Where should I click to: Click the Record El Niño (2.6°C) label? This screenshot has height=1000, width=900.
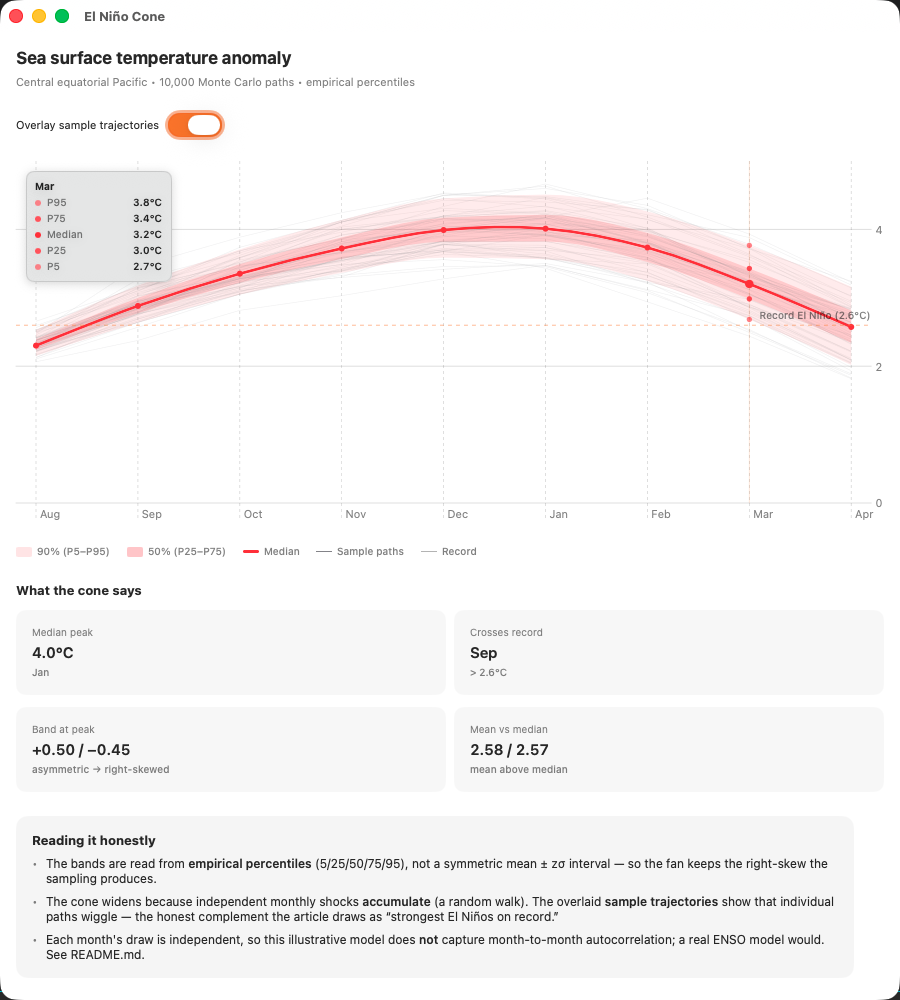pyautogui.click(x=814, y=316)
